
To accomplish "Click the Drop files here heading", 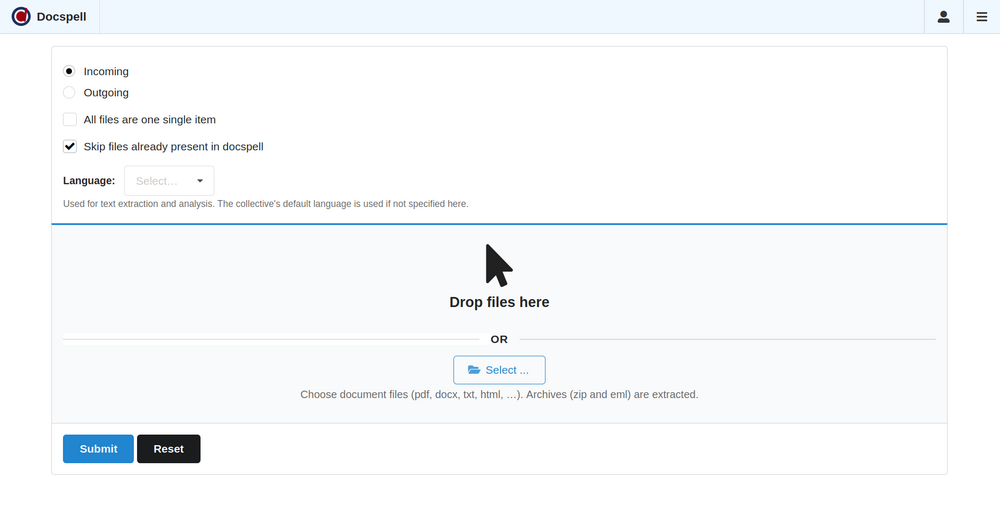I will click(499, 302).
